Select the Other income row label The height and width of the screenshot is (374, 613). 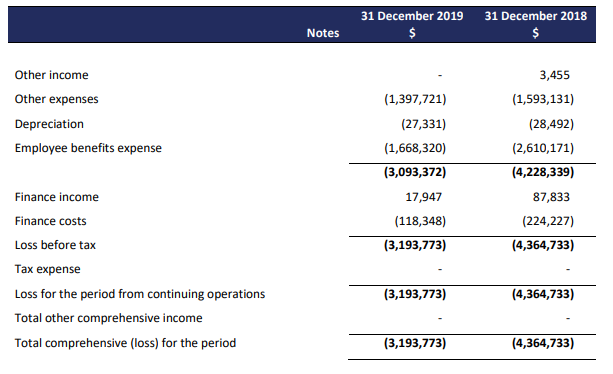click(x=52, y=75)
